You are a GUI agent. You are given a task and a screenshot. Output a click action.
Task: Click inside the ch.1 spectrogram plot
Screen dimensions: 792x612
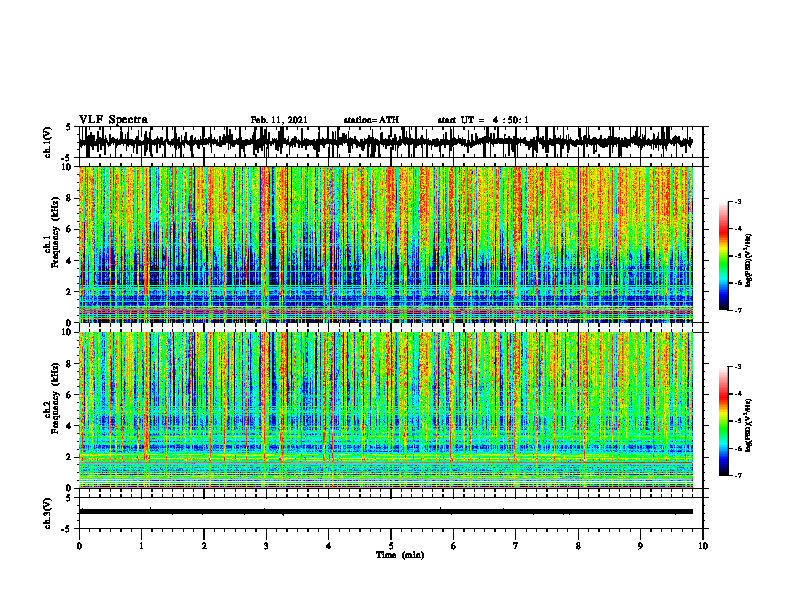pyautogui.click(x=386, y=244)
